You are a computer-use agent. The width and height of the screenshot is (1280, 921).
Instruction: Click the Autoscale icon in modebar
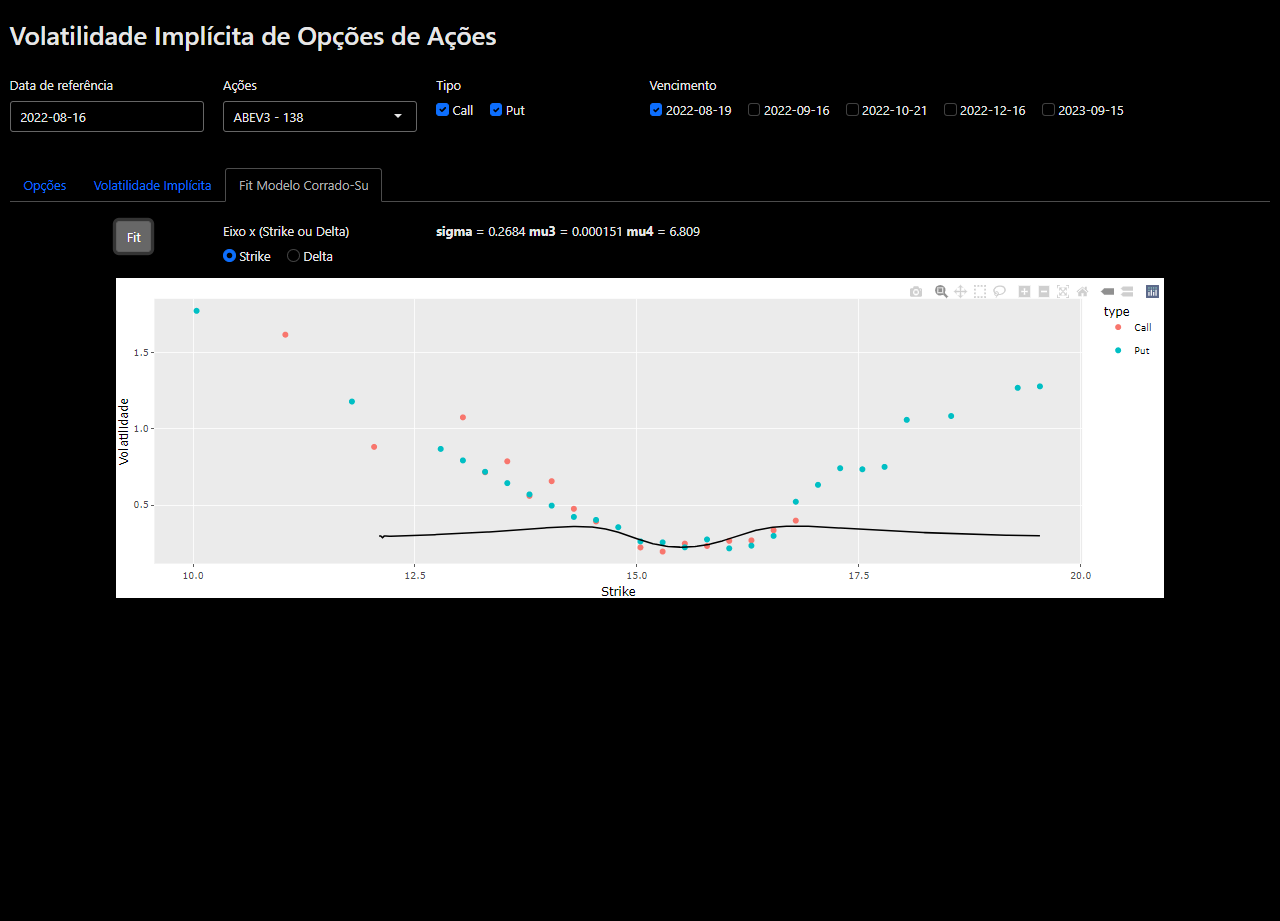tap(1063, 292)
